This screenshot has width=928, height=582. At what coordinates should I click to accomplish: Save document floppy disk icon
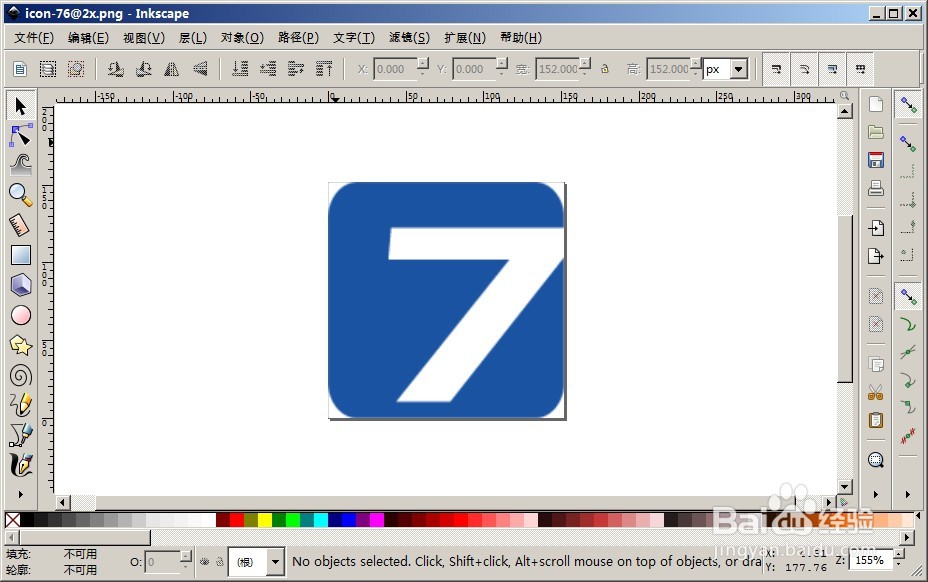[x=876, y=160]
